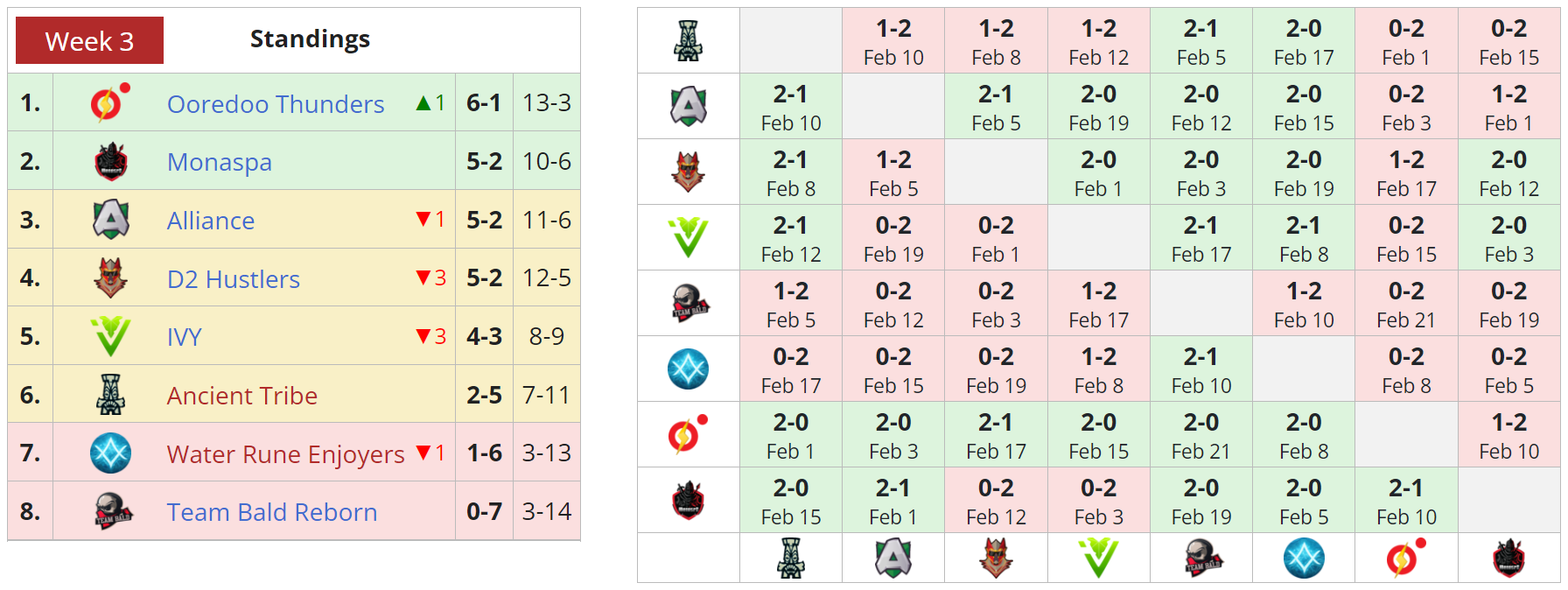Viewport: 1568px width, 590px height.
Task: Open the Team Bald Reborn team link
Action: (272, 512)
